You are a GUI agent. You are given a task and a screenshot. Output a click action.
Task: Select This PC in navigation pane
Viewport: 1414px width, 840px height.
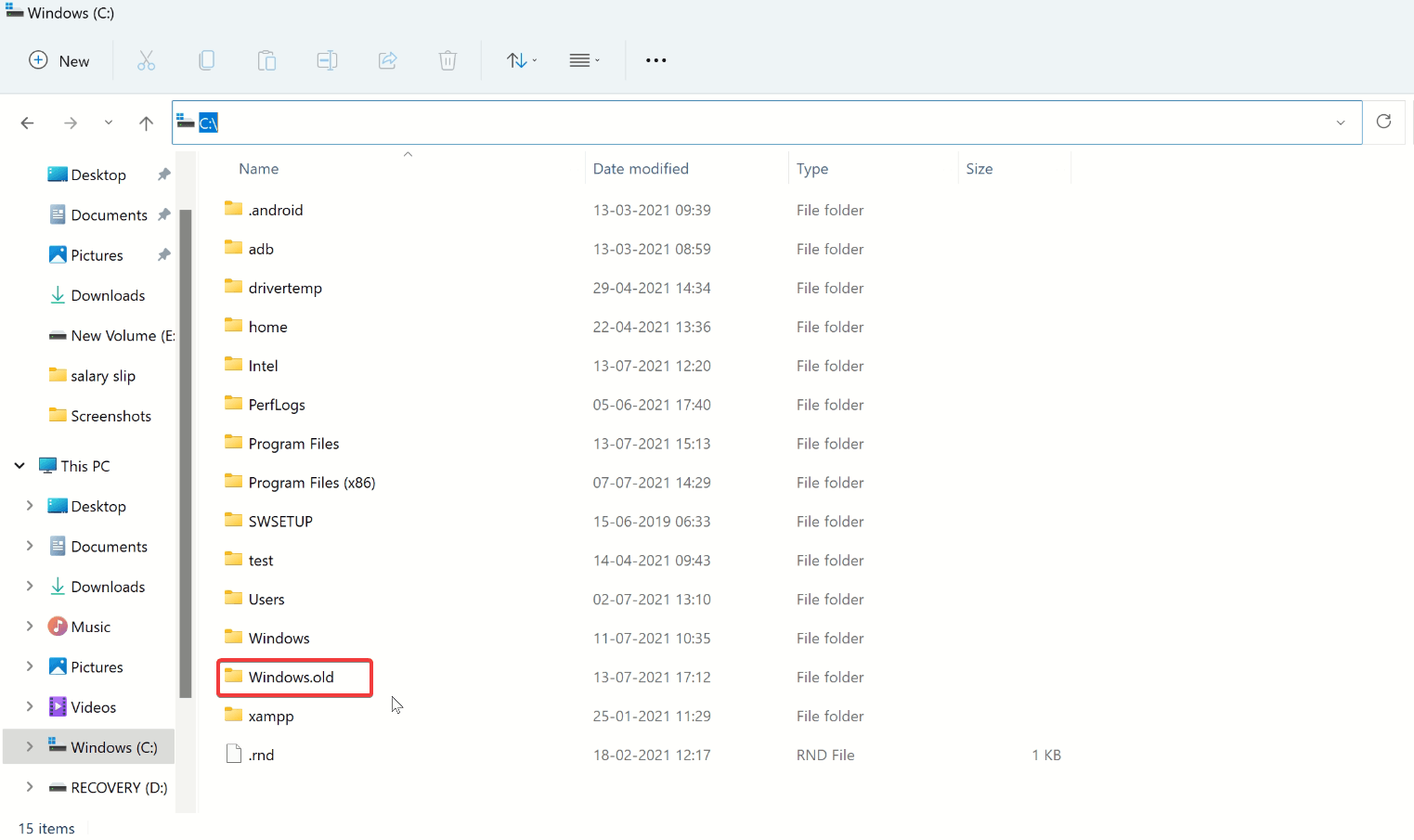tap(85, 466)
